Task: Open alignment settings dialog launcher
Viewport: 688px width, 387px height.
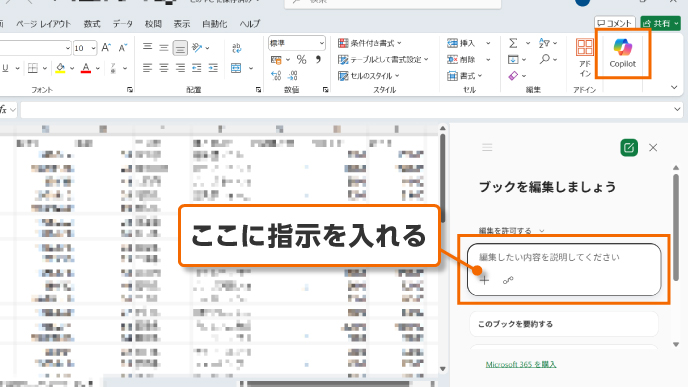Action: [258, 90]
